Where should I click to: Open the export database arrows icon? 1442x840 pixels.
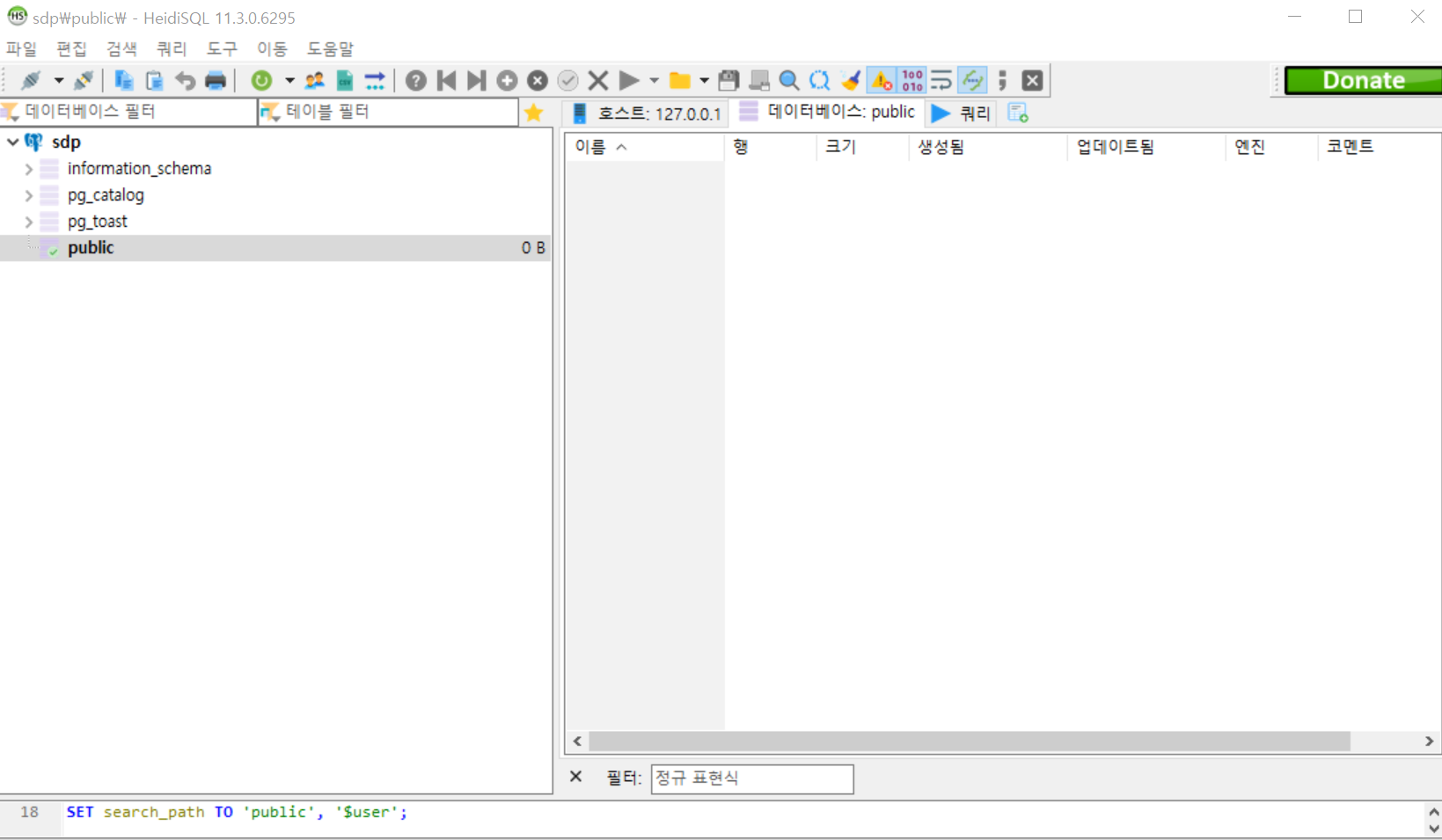375,81
